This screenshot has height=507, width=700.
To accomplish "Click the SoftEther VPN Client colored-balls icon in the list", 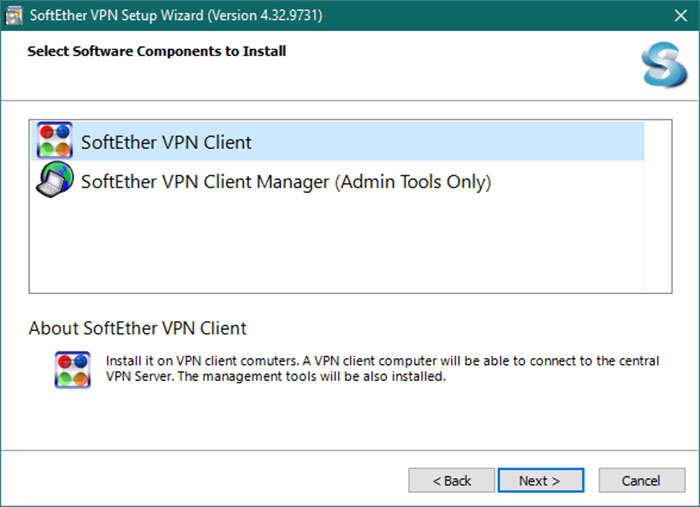I will [54, 142].
